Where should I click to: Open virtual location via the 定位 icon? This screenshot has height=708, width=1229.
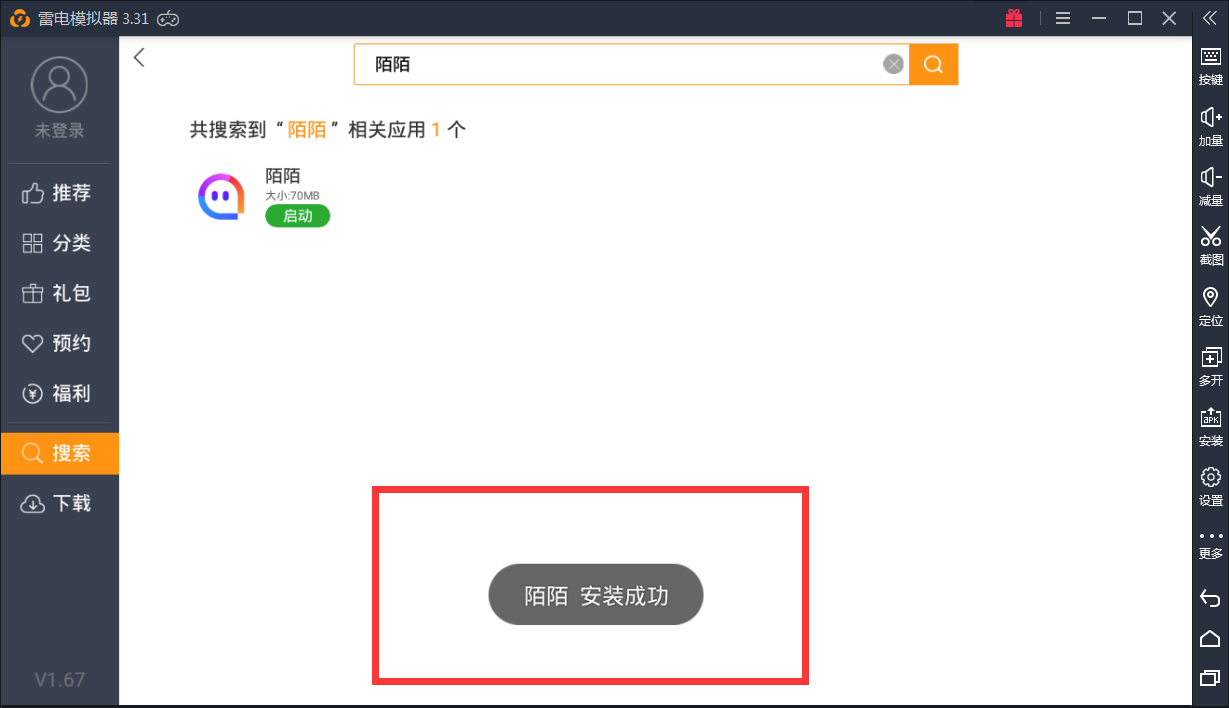pyautogui.click(x=1209, y=302)
